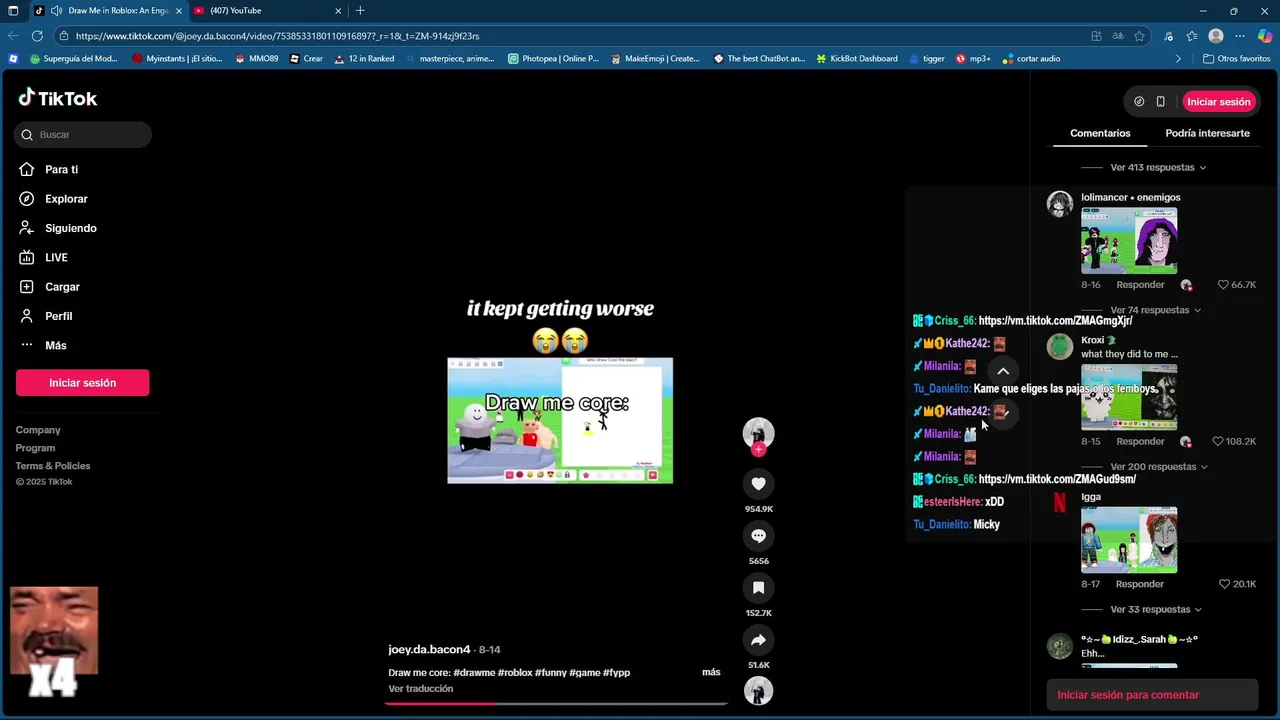Expand Ver 74 respuestas
The height and width of the screenshot is (720, 1280).
click(x=1155, y=310)
